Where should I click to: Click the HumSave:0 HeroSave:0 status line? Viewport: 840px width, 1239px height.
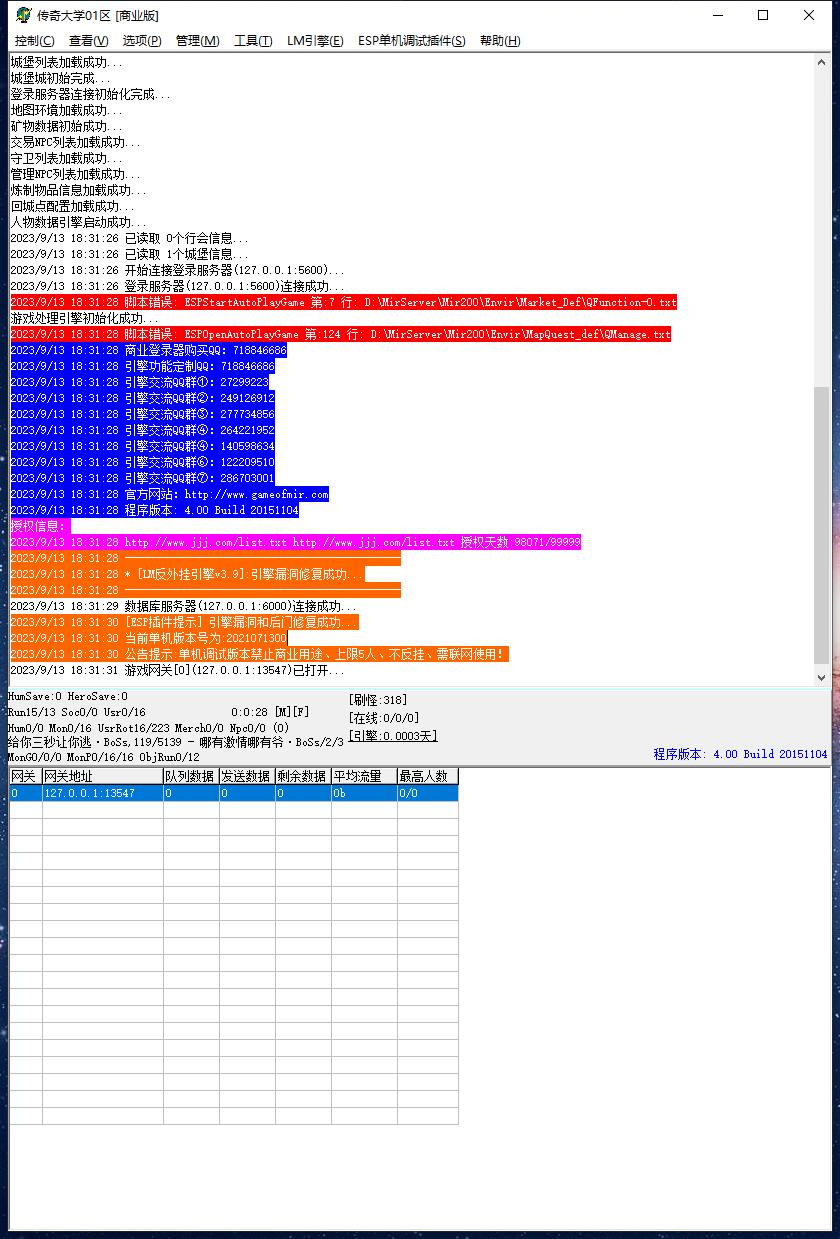pos(68,696)
